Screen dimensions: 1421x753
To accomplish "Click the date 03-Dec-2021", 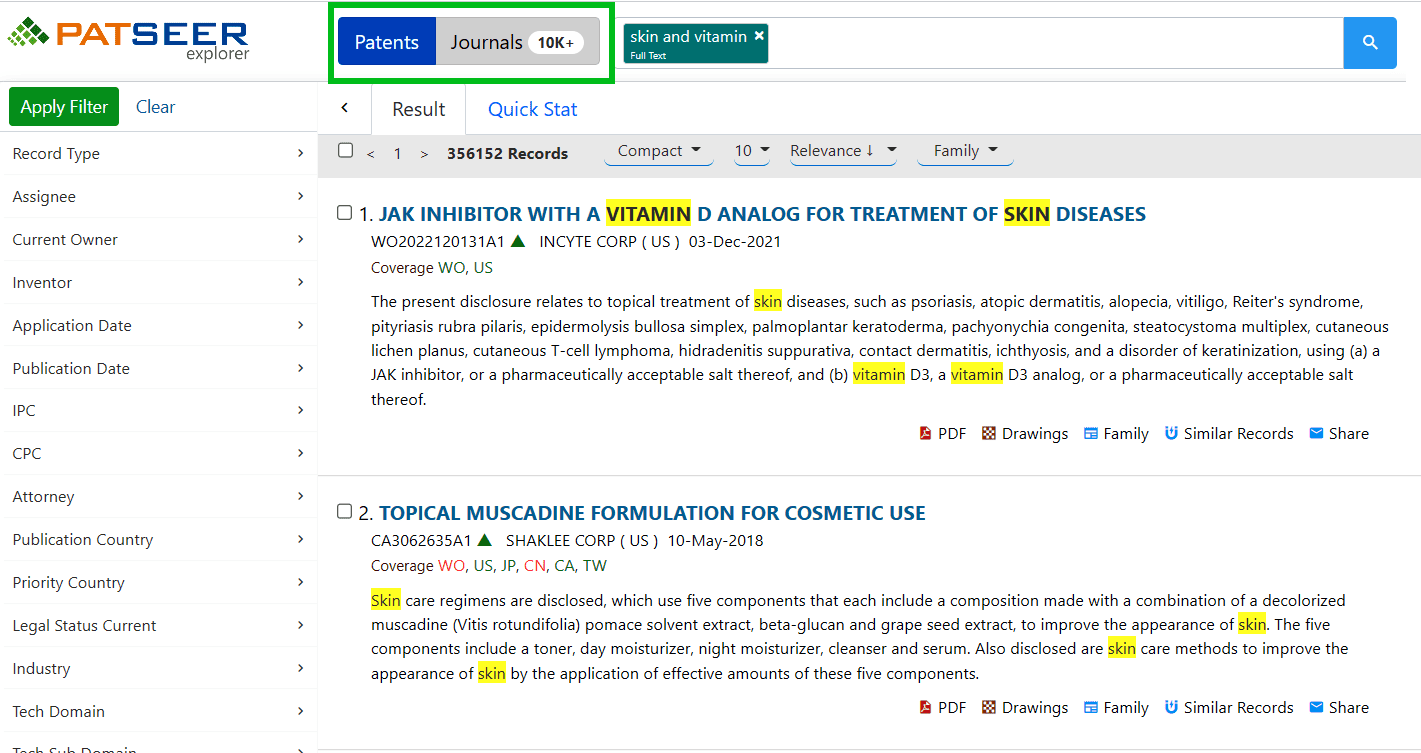I will pos(735,242).
